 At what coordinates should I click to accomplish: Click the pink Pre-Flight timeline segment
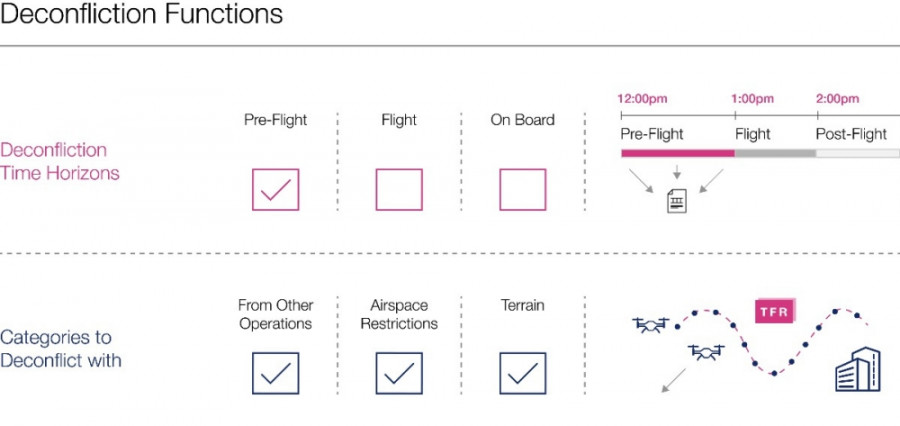coord(678,153)
